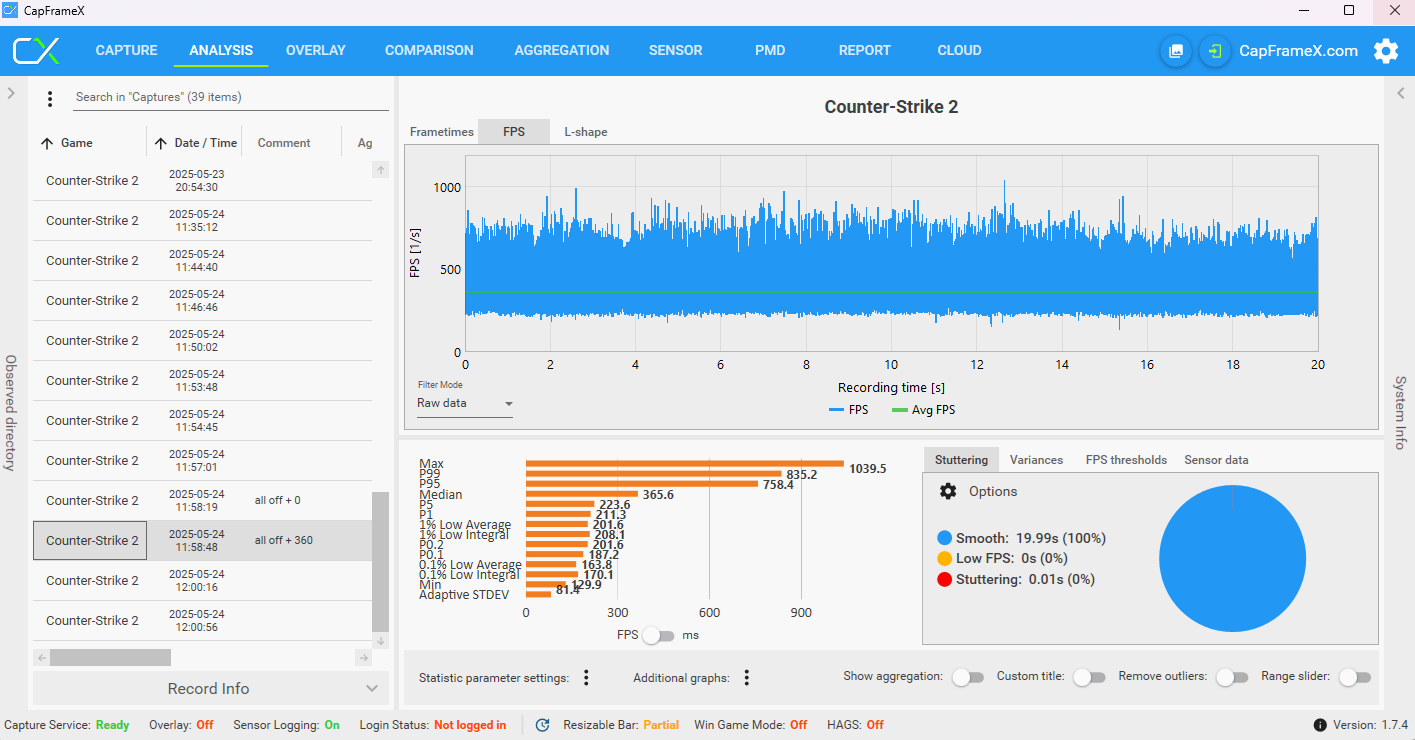Image resolution: width=1415 pixels, height=740 pixels.
Task: Click the refresh icon next to Resizable Bar
Action: tap(543, 725)
